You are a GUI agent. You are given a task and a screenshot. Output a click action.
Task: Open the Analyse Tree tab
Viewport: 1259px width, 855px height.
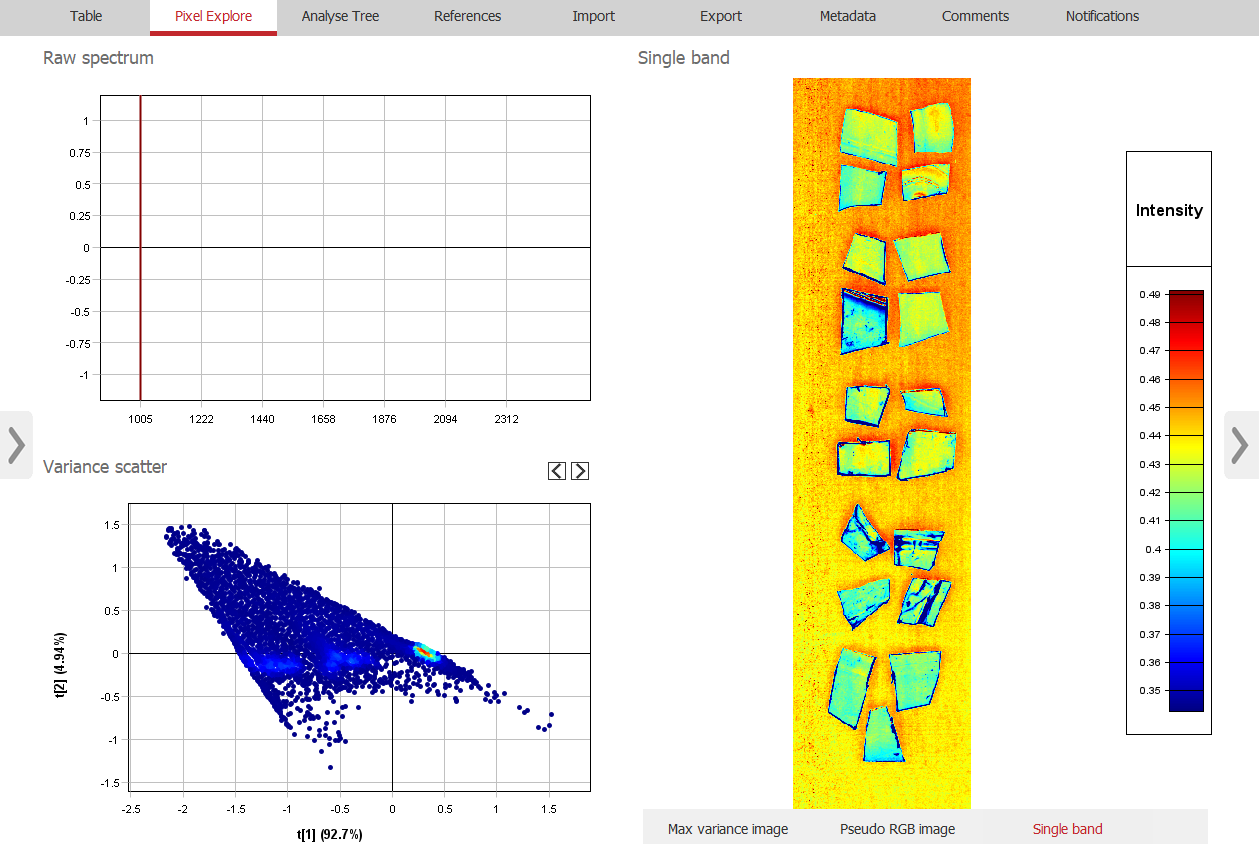pos(340,16)
